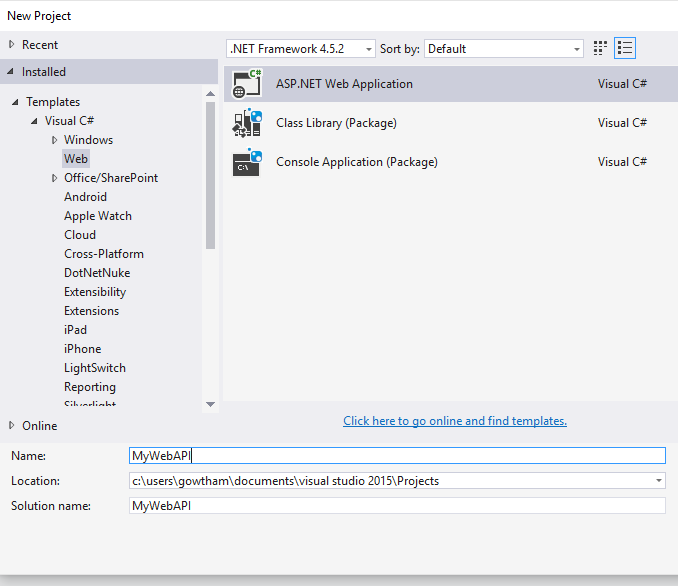Choose ASP.NET Web Application template name
Image resolution: width=678 pixels, height=586 pixels.
click(344, 83)
